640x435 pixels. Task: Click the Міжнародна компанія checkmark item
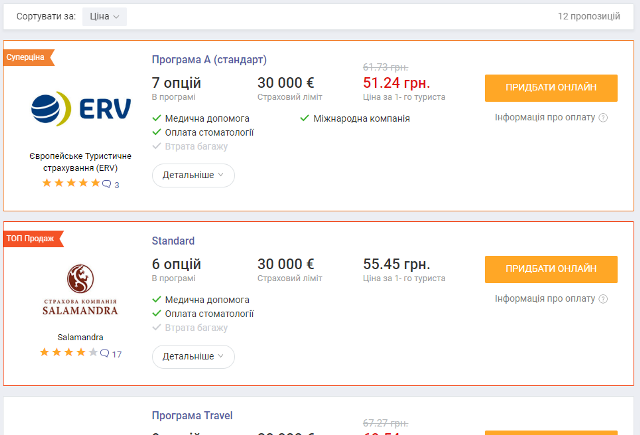click(355, 119)
